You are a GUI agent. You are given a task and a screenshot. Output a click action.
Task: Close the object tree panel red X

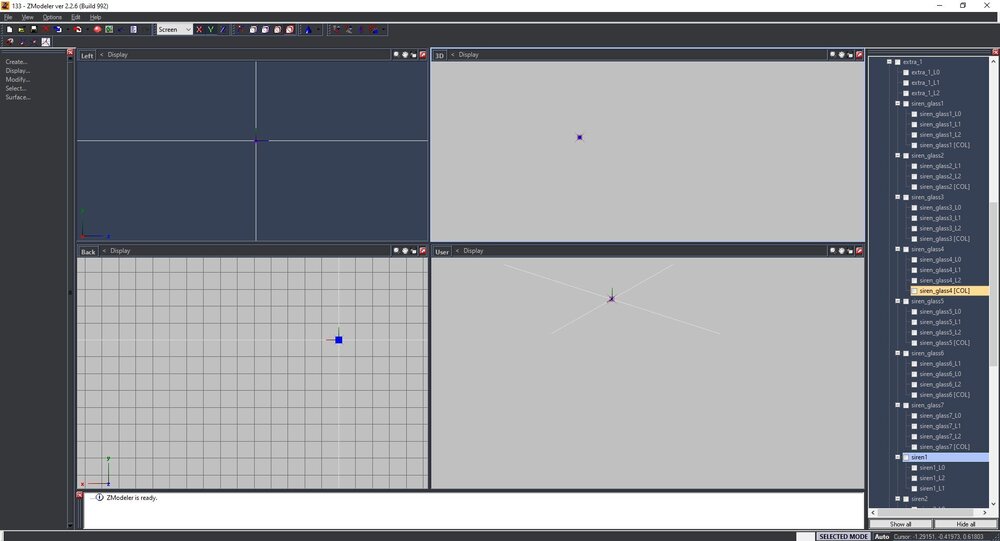coord(996,52)
